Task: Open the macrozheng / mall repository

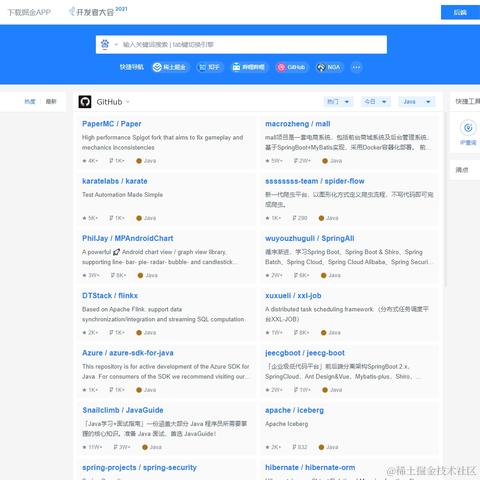Action: click(298, 124)
